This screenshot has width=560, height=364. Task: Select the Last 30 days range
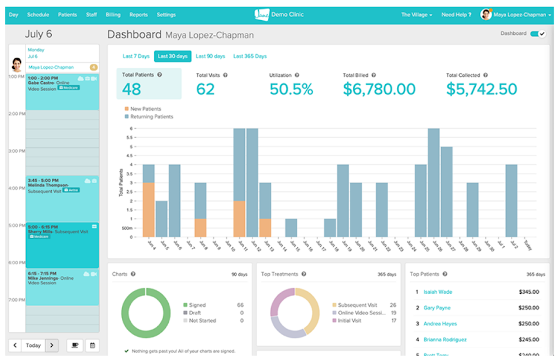click(172, 56)
